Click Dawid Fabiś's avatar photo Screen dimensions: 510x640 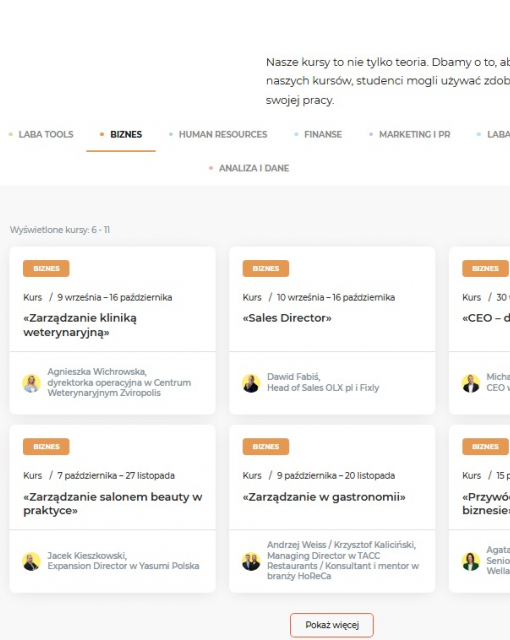251,383
